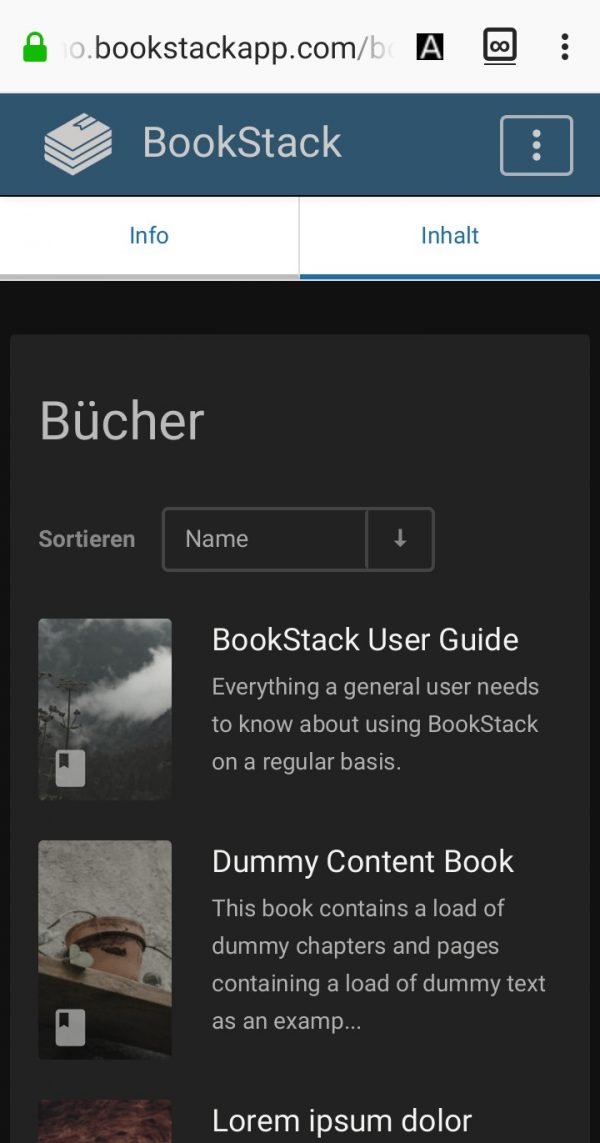Click the BookStack header title text
The image size is (600, 1143).
coord(242,143)
